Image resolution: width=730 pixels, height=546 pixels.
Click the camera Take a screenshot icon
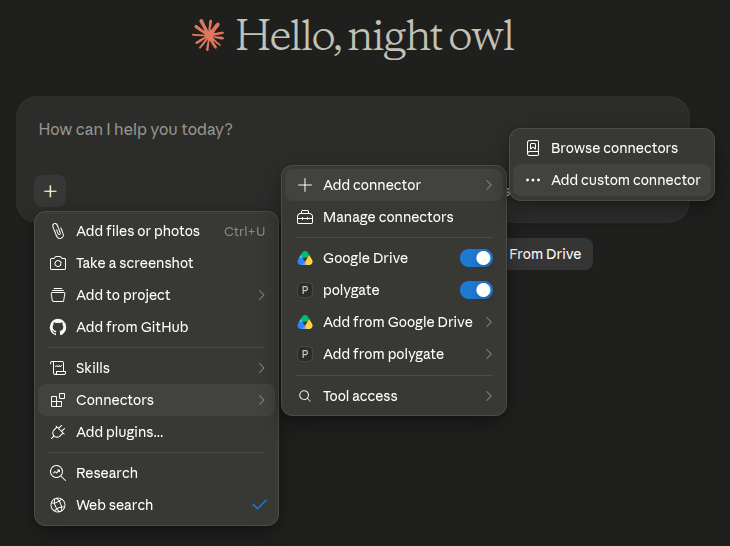click(x=58, y=263)
